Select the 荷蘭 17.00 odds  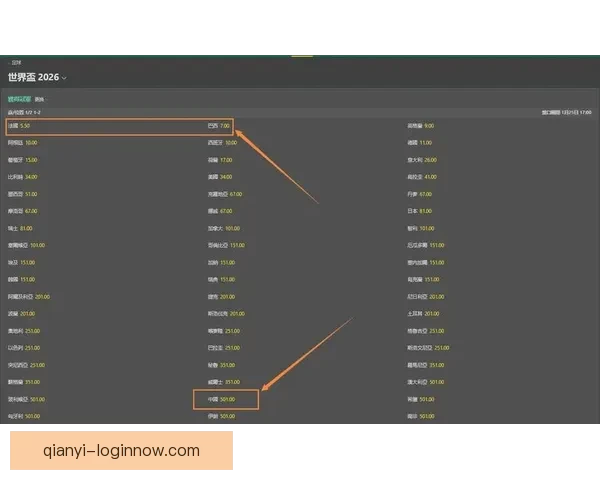[220, 160]
